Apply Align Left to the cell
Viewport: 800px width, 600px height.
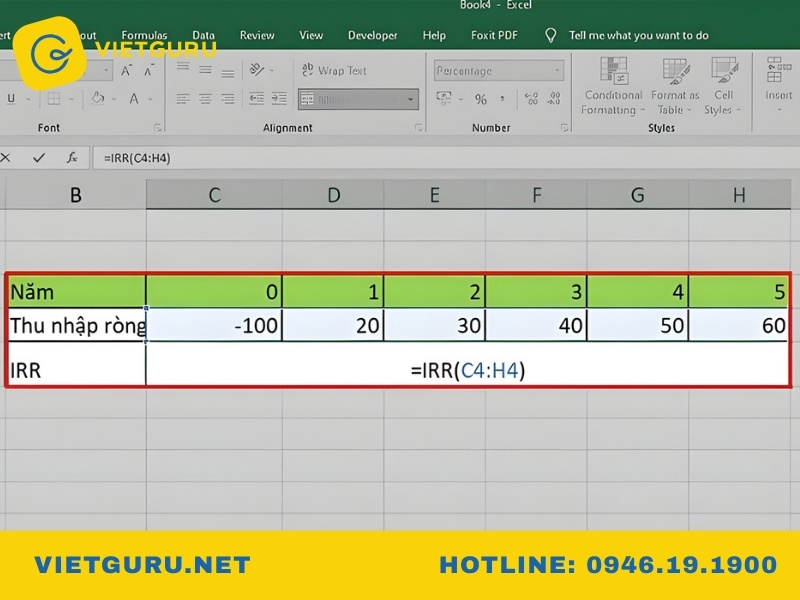(183, 98)
